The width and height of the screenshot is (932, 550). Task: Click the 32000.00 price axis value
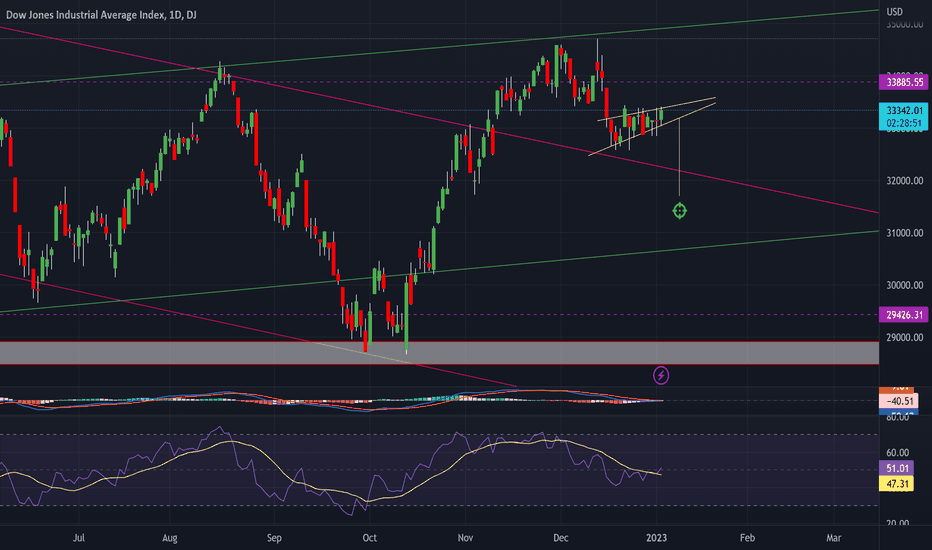[905, 181]
